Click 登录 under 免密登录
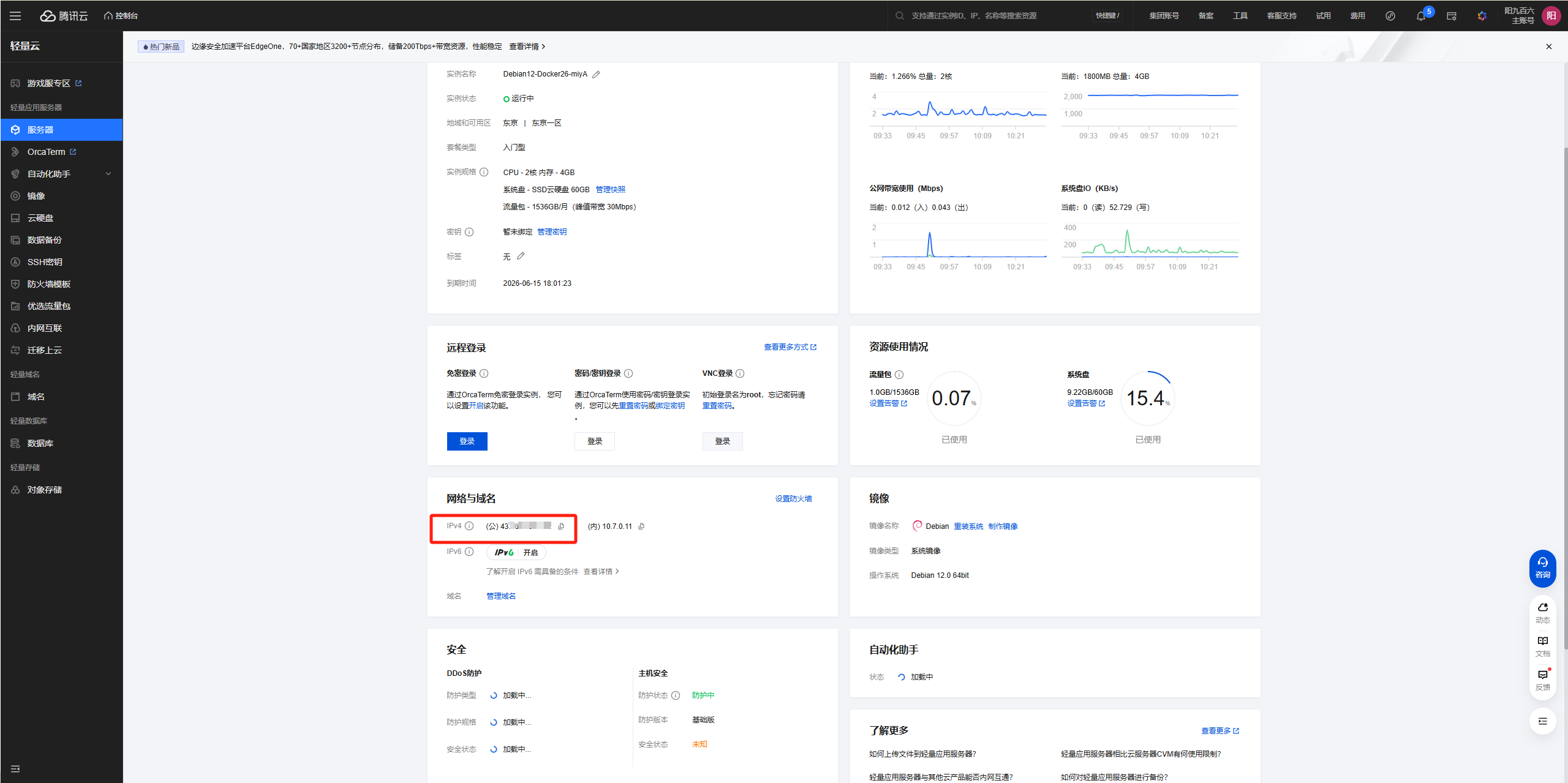 [467, 441]
